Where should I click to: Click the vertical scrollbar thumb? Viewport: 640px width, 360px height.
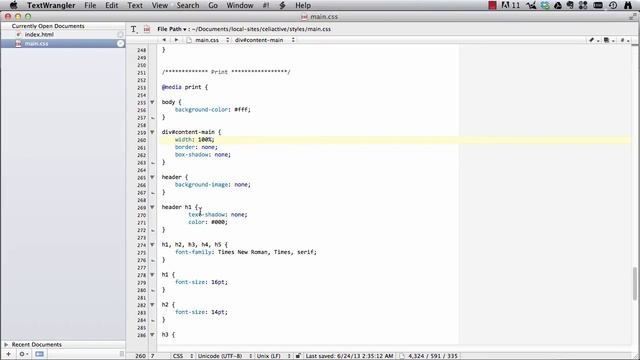pyautogui.click(x=635, y=283)
